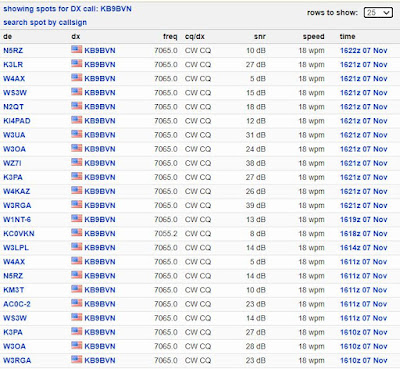Click the snr column header
Screen dimensions: 400x369
(x=260, y=37)
